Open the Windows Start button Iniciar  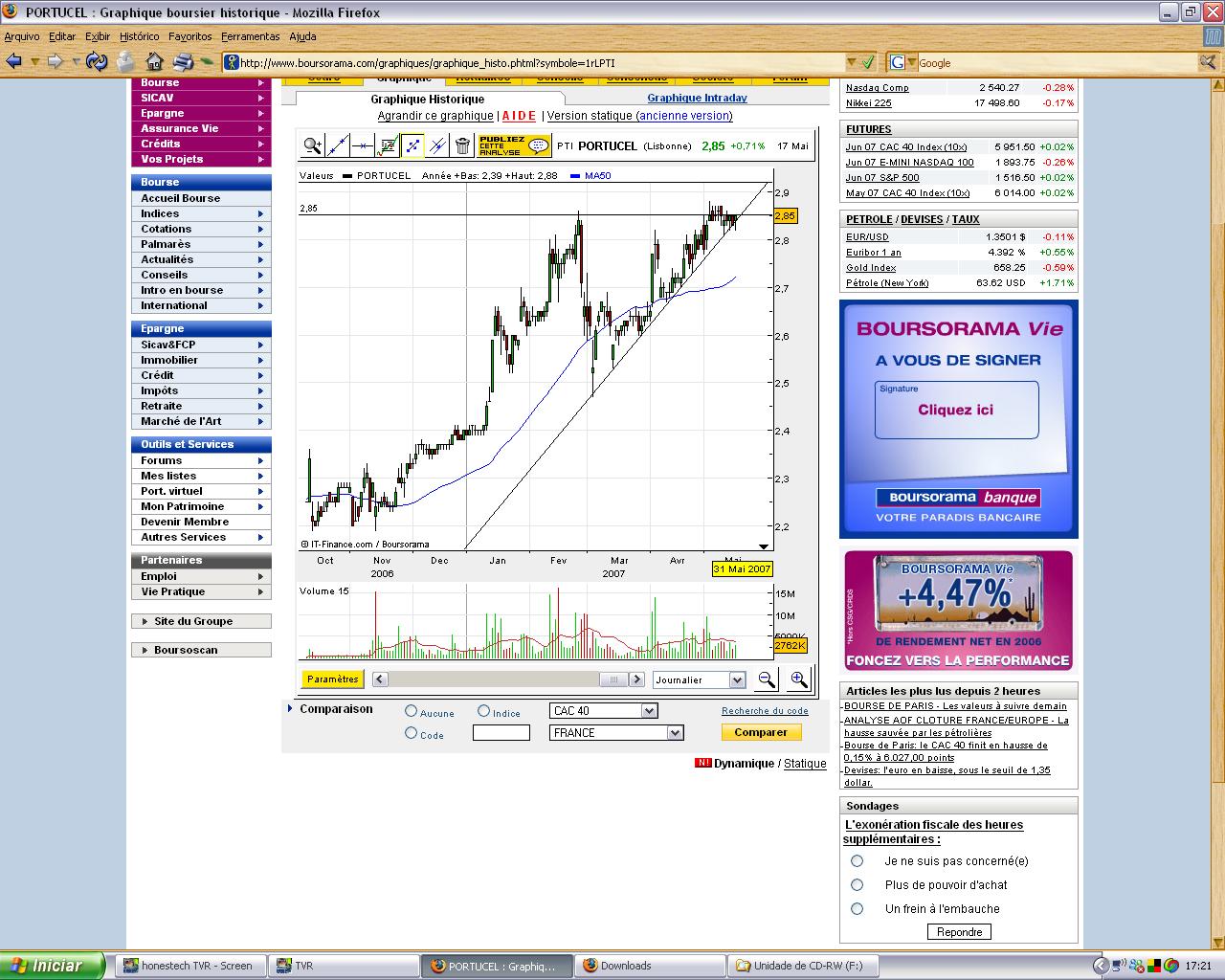pos(53,966)
